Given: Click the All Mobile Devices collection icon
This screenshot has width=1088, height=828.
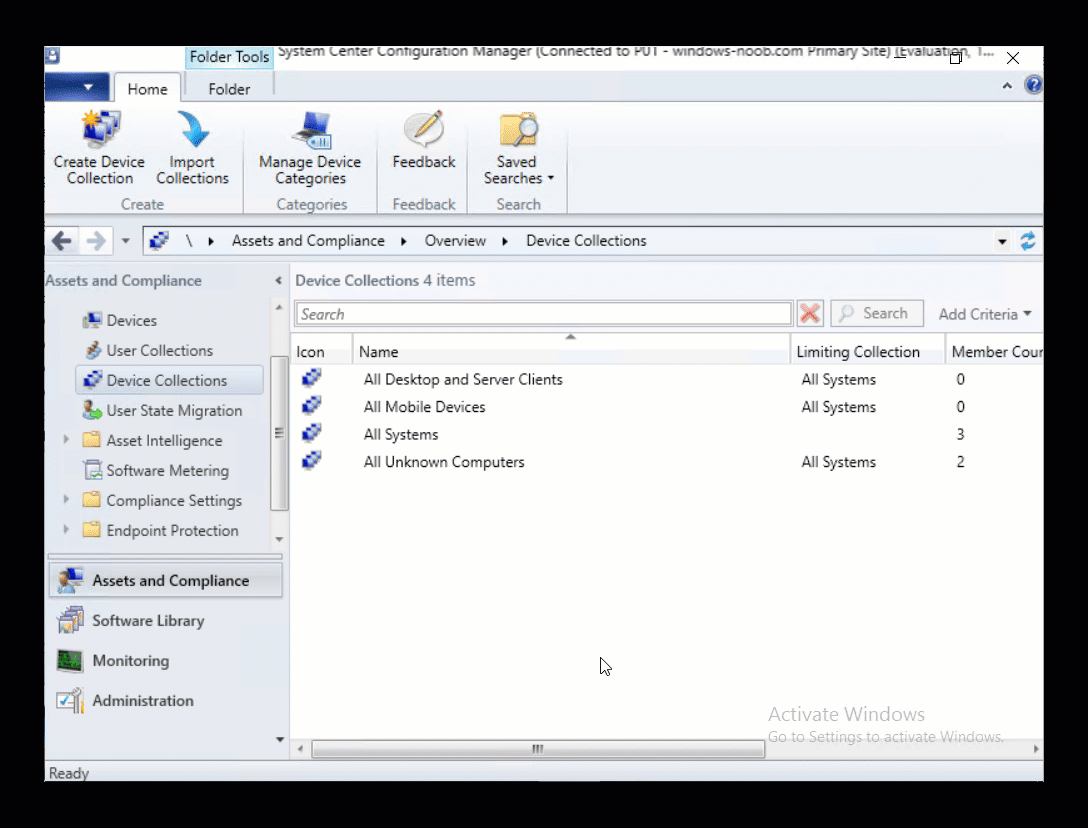Looking at the screenshot, I should (312, 405).
